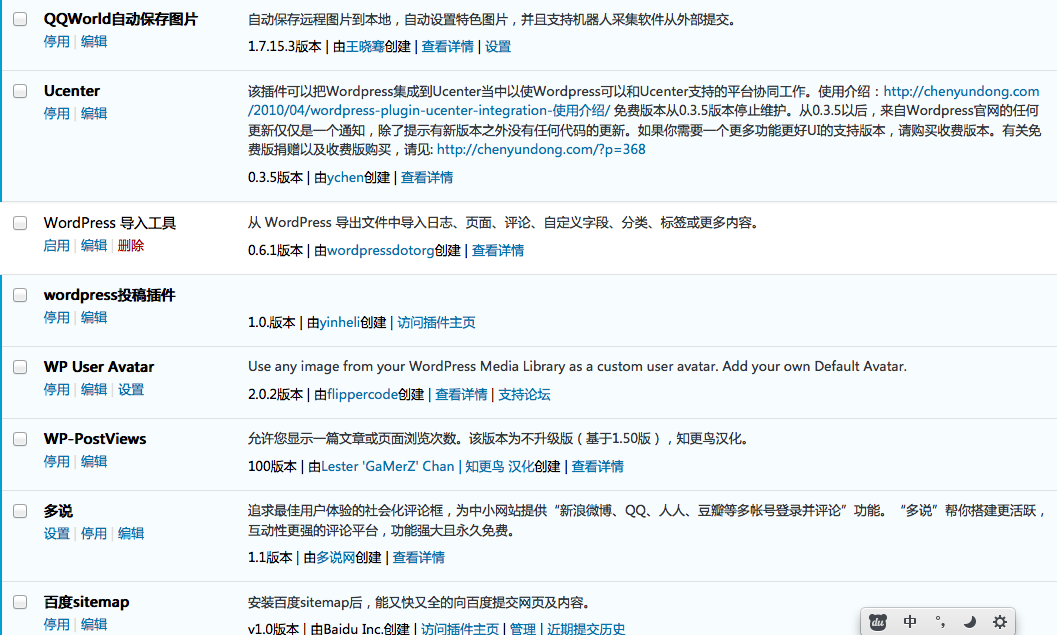Open flippercode author link

[x=362, y=394]
